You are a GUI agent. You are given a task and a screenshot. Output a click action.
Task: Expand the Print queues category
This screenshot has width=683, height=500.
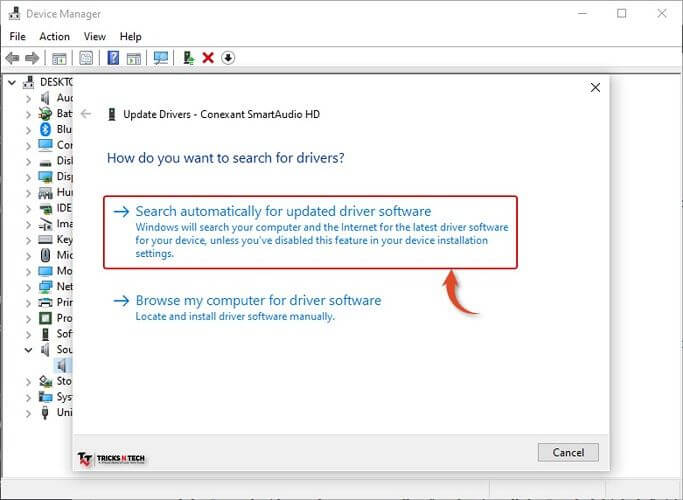tap(28, 303)
